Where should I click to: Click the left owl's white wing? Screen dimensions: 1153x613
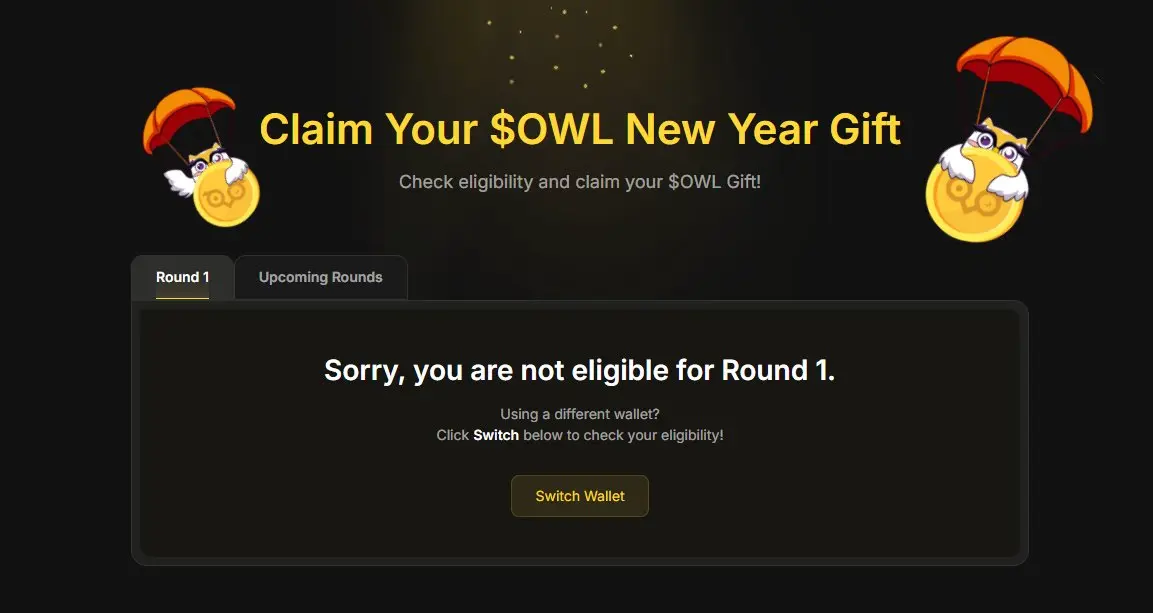[x=180, y=183]
